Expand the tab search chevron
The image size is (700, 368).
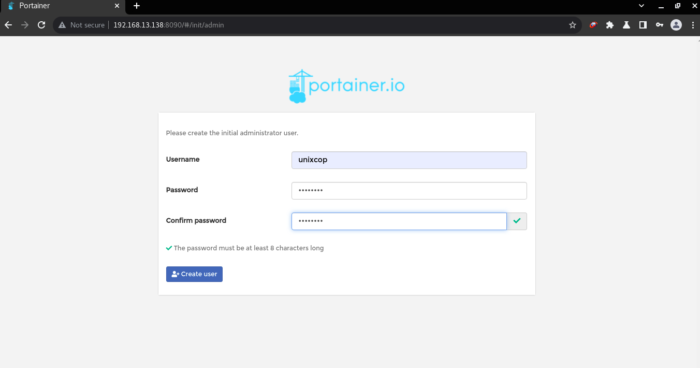tap(641, 6)
